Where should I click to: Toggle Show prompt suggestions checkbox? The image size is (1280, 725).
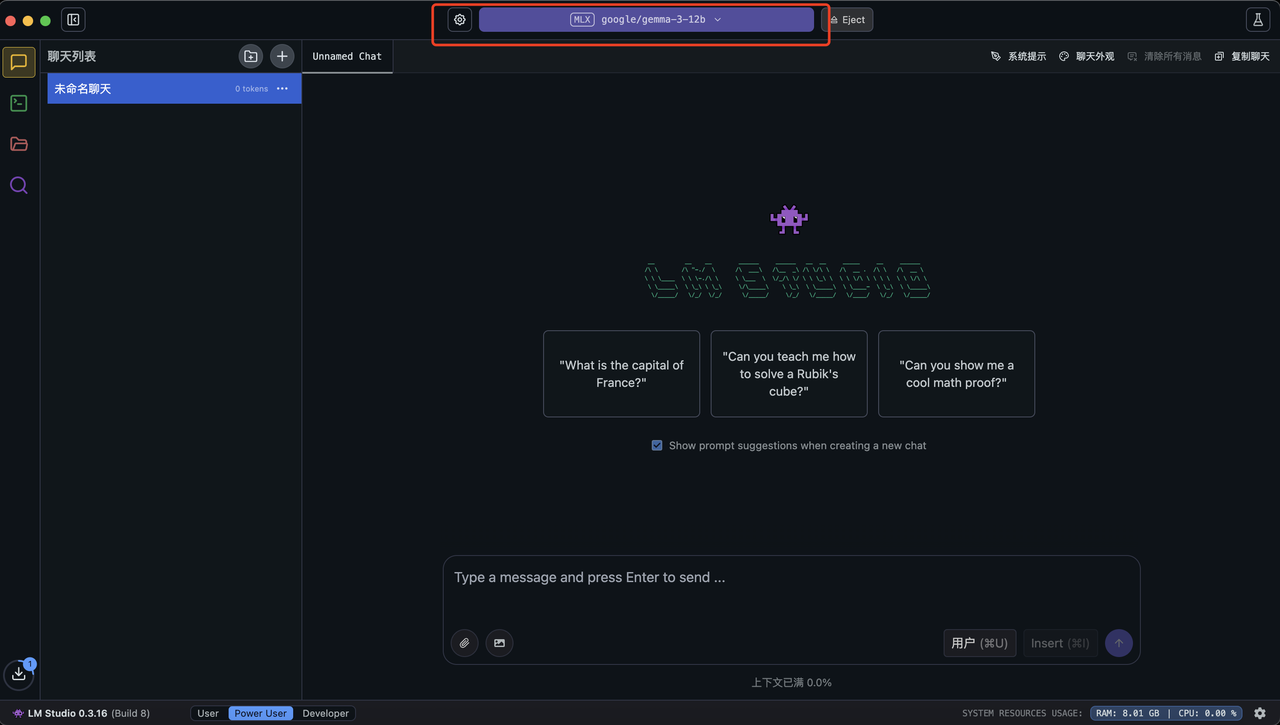[x=657, y=445]
